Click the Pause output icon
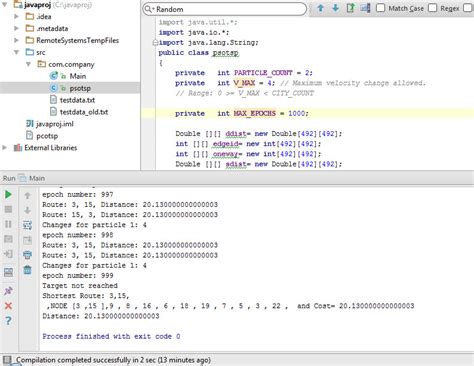The height and width of the screenshot is (366, 474). point(8,224)
